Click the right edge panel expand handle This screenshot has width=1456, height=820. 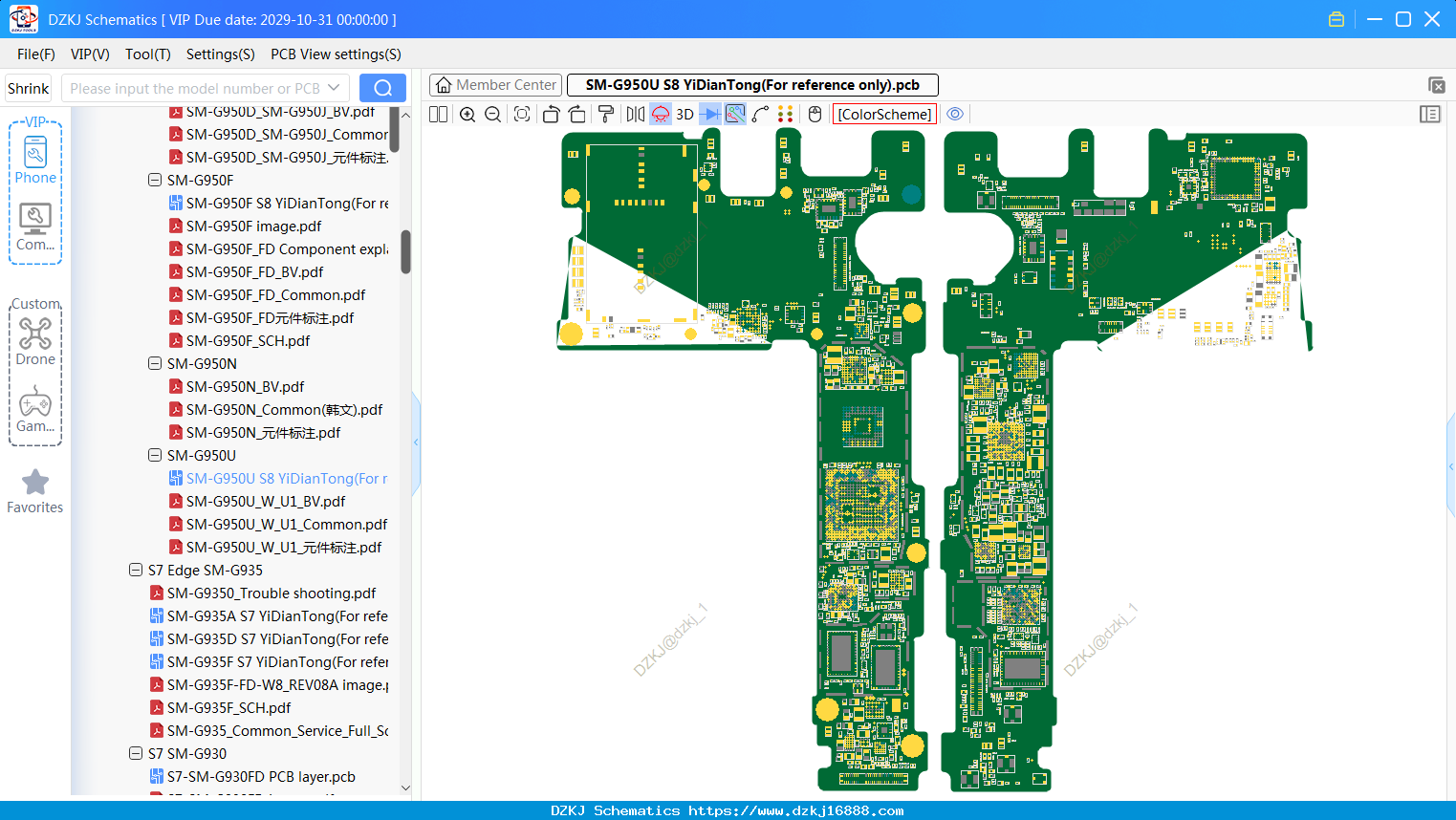click(1451, 466)
